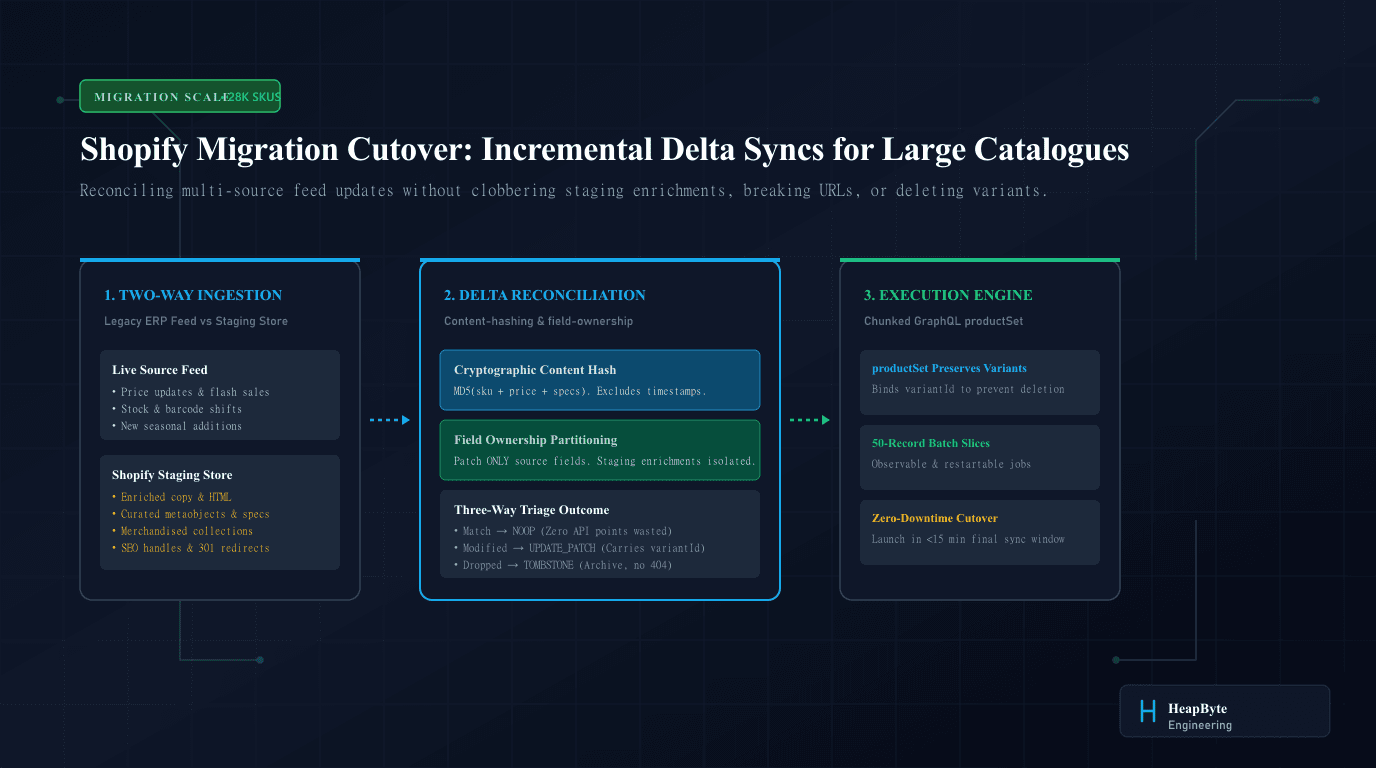1376x768 pixels.
Task: Click 'Content-hashing & field-ownership' subtitle
Action: pyautogui.click(x=539, y=321)
